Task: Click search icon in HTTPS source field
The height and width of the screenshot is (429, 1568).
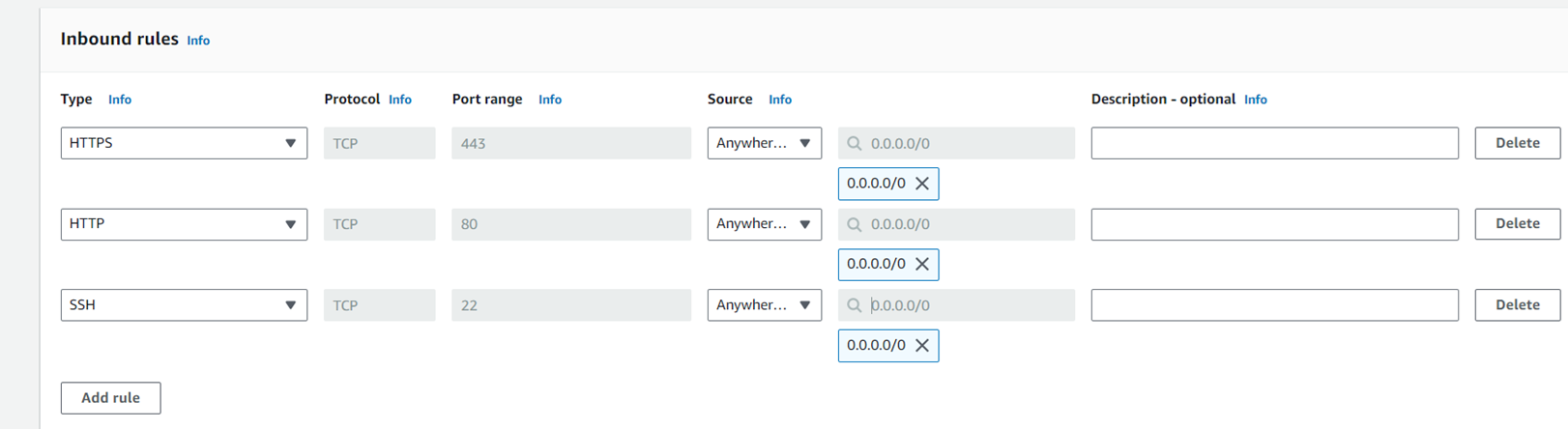Action: click(855, 143)
